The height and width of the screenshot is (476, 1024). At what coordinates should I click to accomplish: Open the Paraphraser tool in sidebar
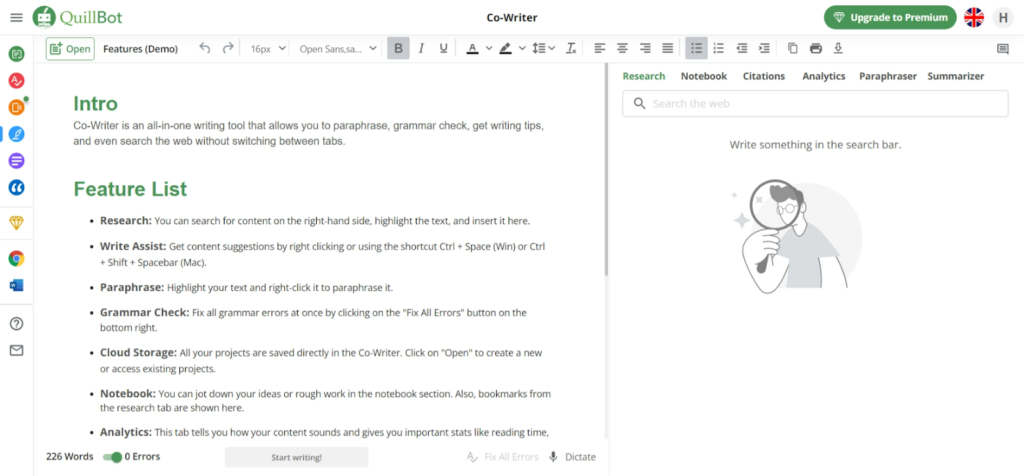(x=16, y=54)
